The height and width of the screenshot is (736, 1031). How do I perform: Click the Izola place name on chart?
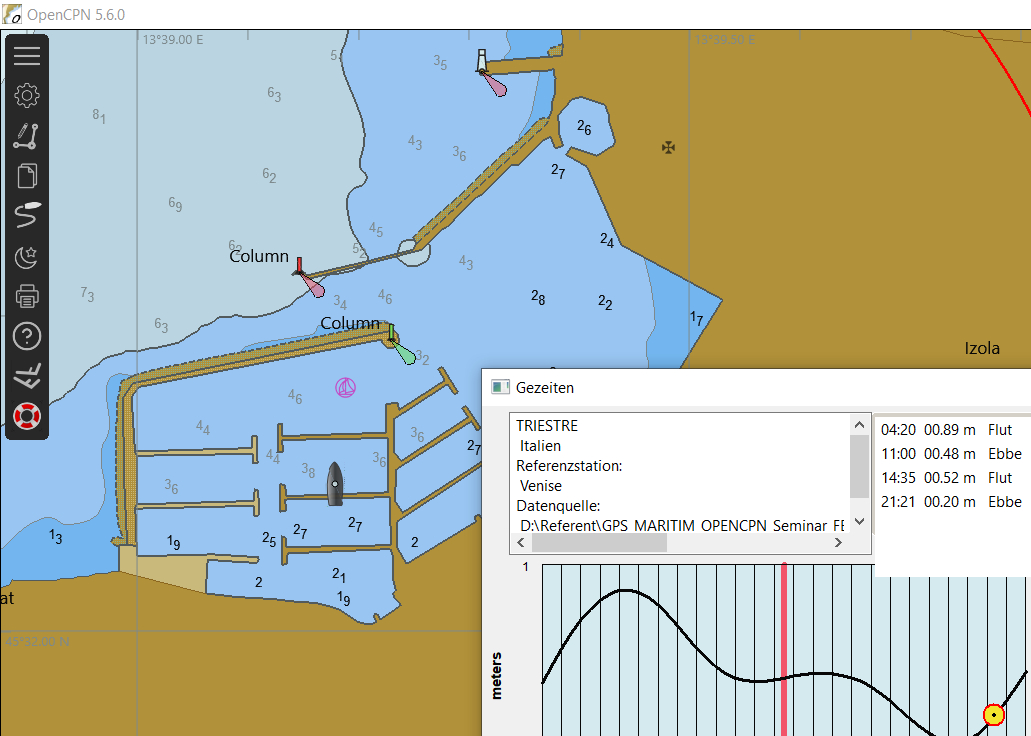pos(982,349)
